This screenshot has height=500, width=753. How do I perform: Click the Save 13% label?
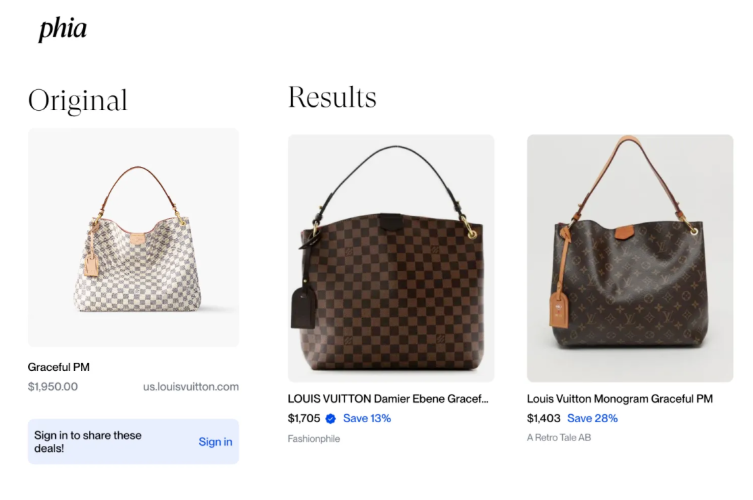click(367, 418)
